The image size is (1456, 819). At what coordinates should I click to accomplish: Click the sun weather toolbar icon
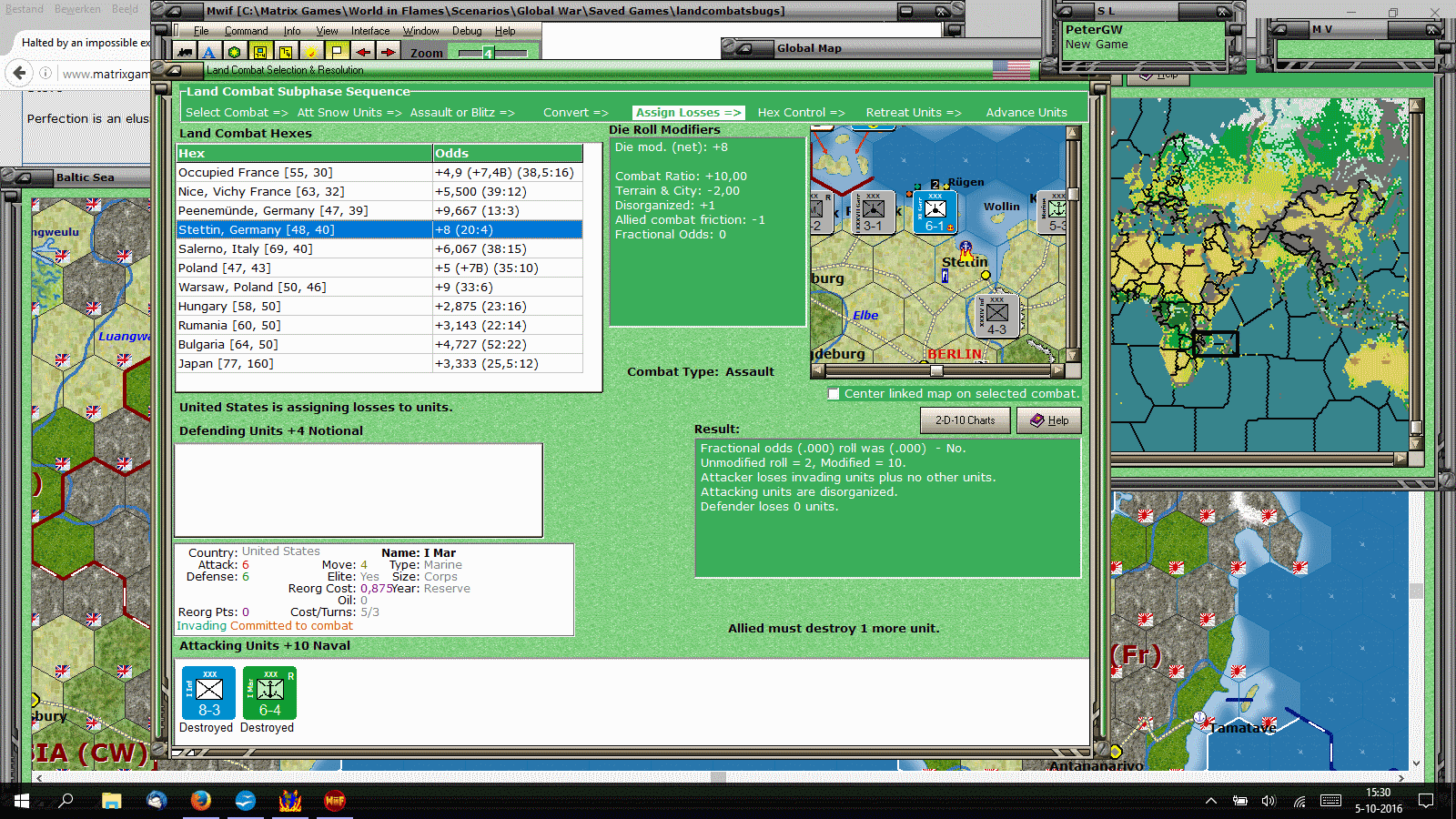311,52
